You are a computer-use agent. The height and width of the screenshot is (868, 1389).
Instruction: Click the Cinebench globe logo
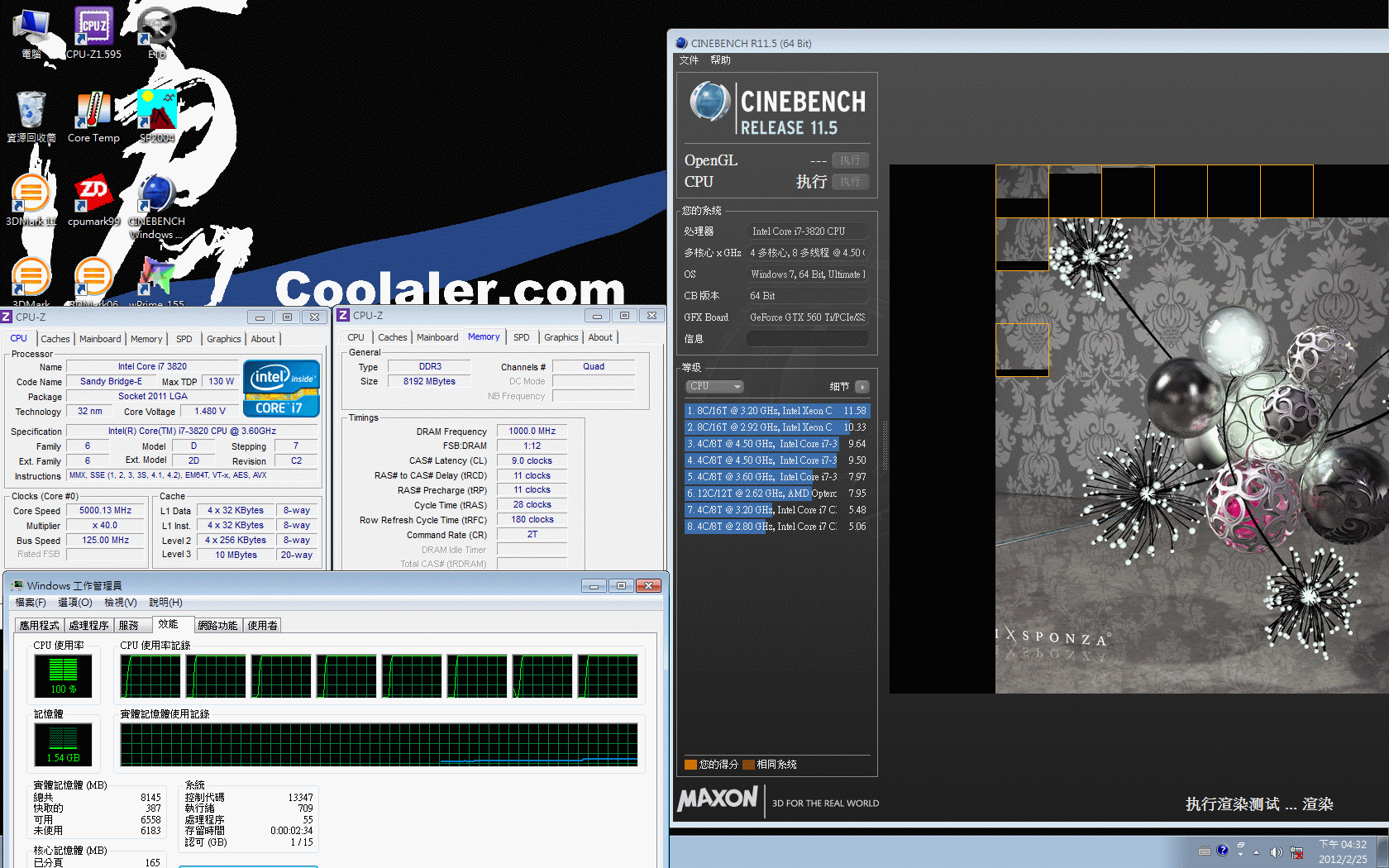click(x=709, y=102)
